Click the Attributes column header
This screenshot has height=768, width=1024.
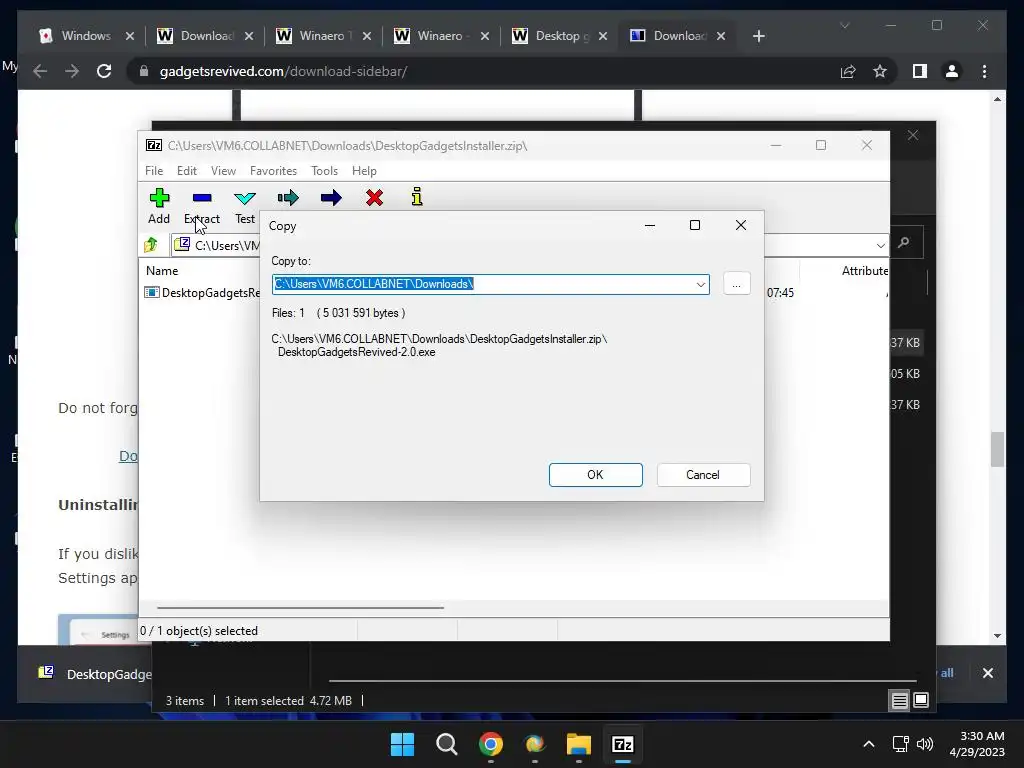(864, 270)
